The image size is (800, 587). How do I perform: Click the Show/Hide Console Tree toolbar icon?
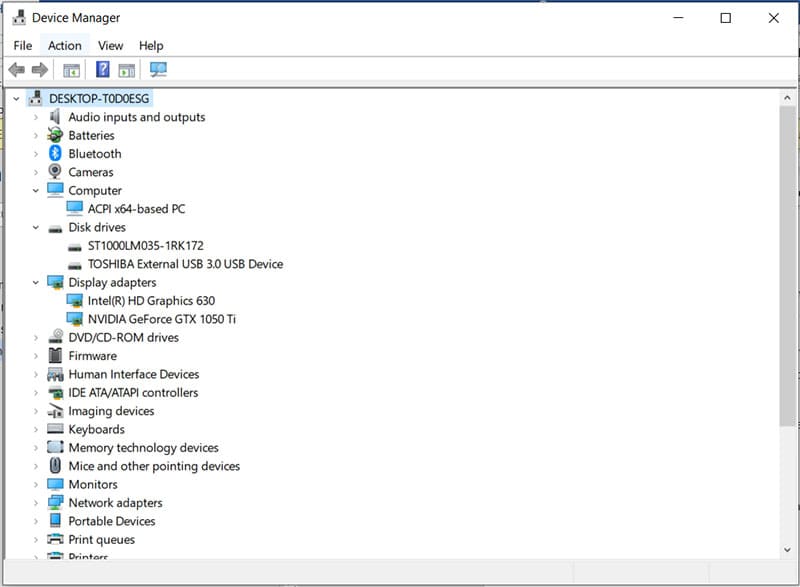tap(70, 69)
